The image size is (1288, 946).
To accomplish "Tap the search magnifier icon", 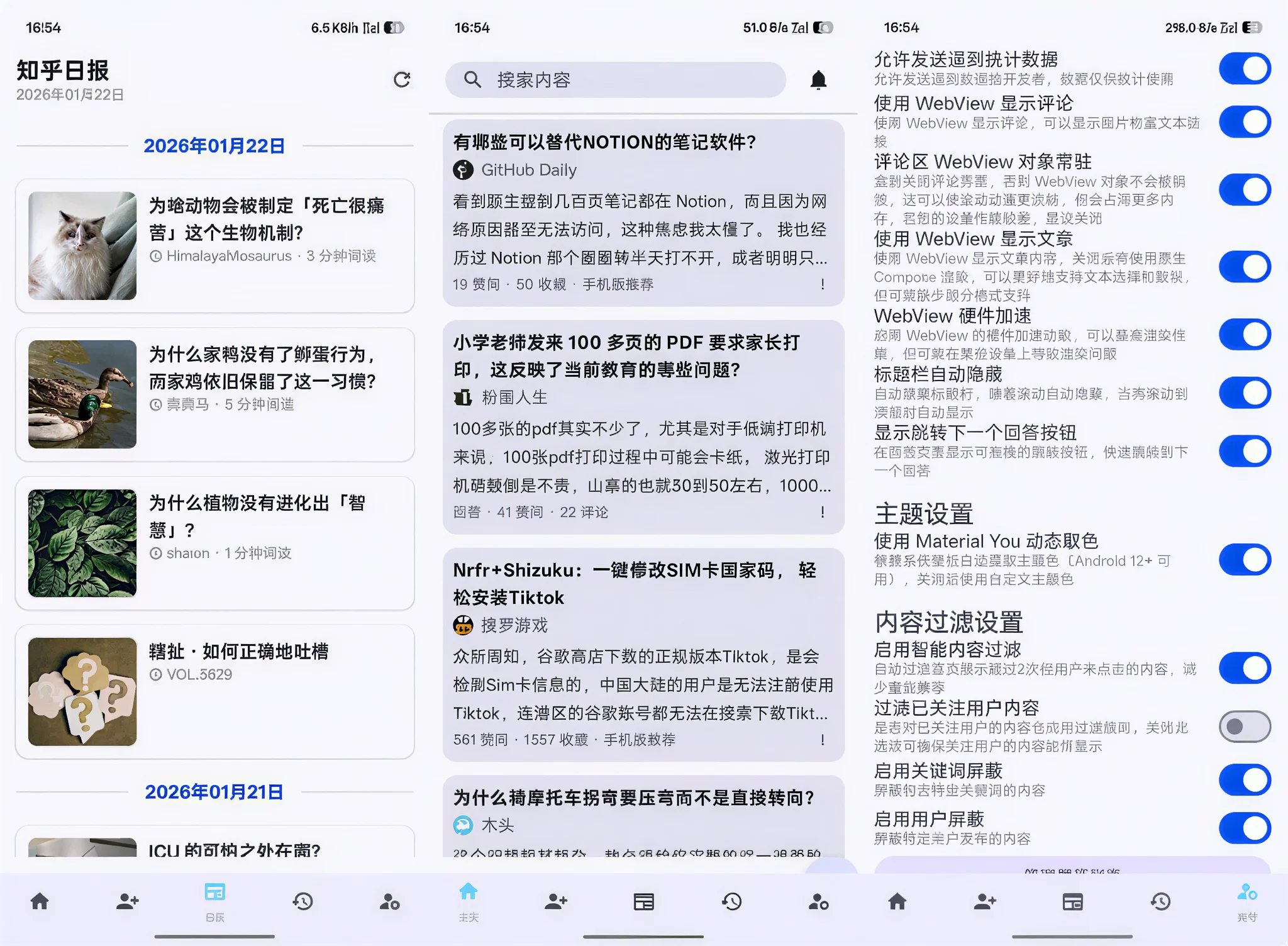I will coord(472,80).
